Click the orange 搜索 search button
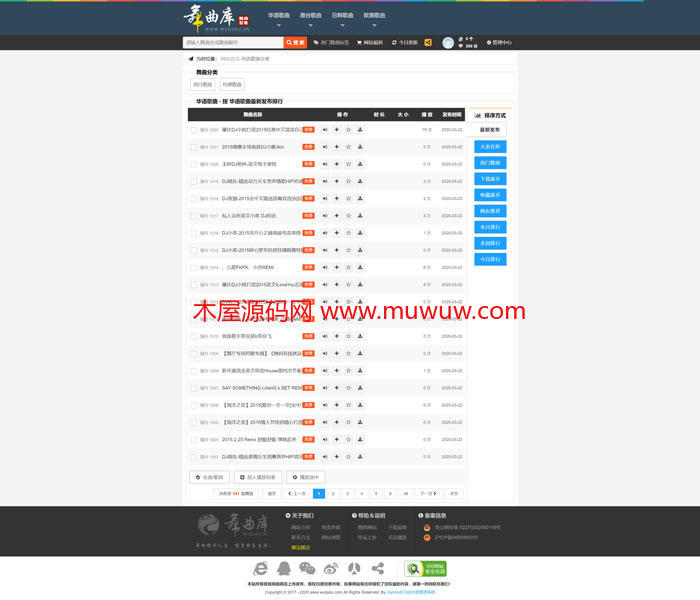The height and width of the screenshot is (600, 700). (296, 43)
